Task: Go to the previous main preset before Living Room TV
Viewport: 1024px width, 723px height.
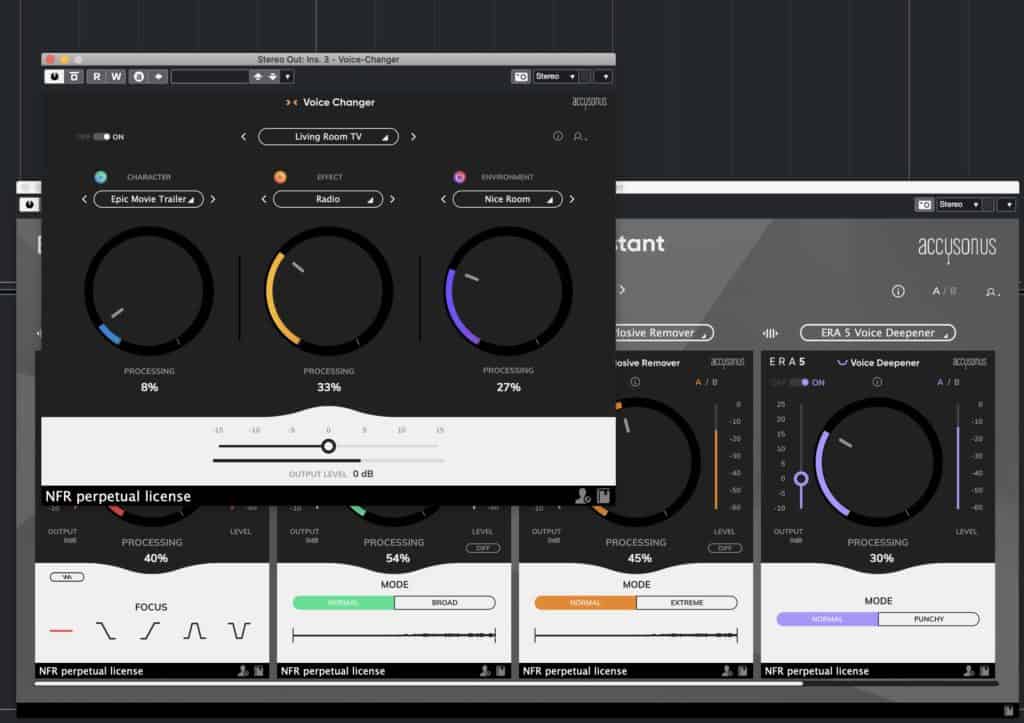Action: [x=244, y=137]
